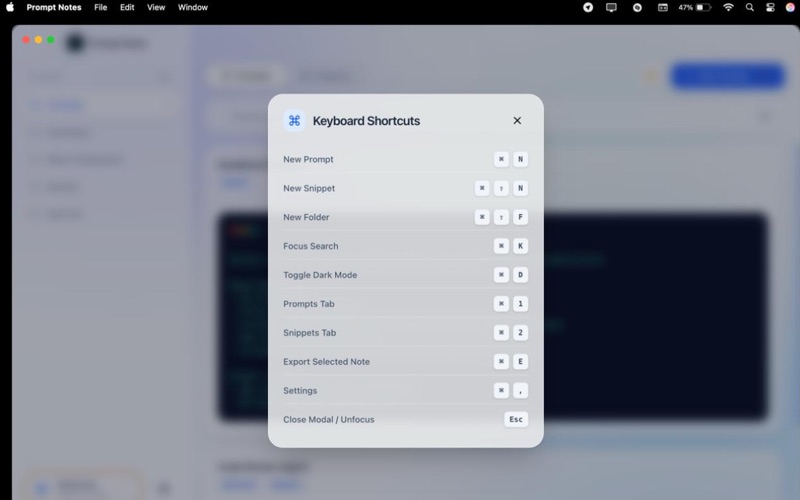The height and width of the screenshot is (500, 800).
Task: Click the 1 key badge in Prompts Tab row
Action: click(x=520, y=304)
